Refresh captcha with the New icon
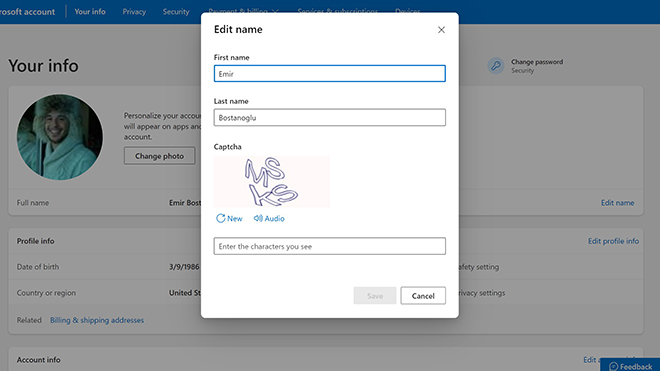The image size is (660, 371). pyautogui.click(x=221, y=218)
